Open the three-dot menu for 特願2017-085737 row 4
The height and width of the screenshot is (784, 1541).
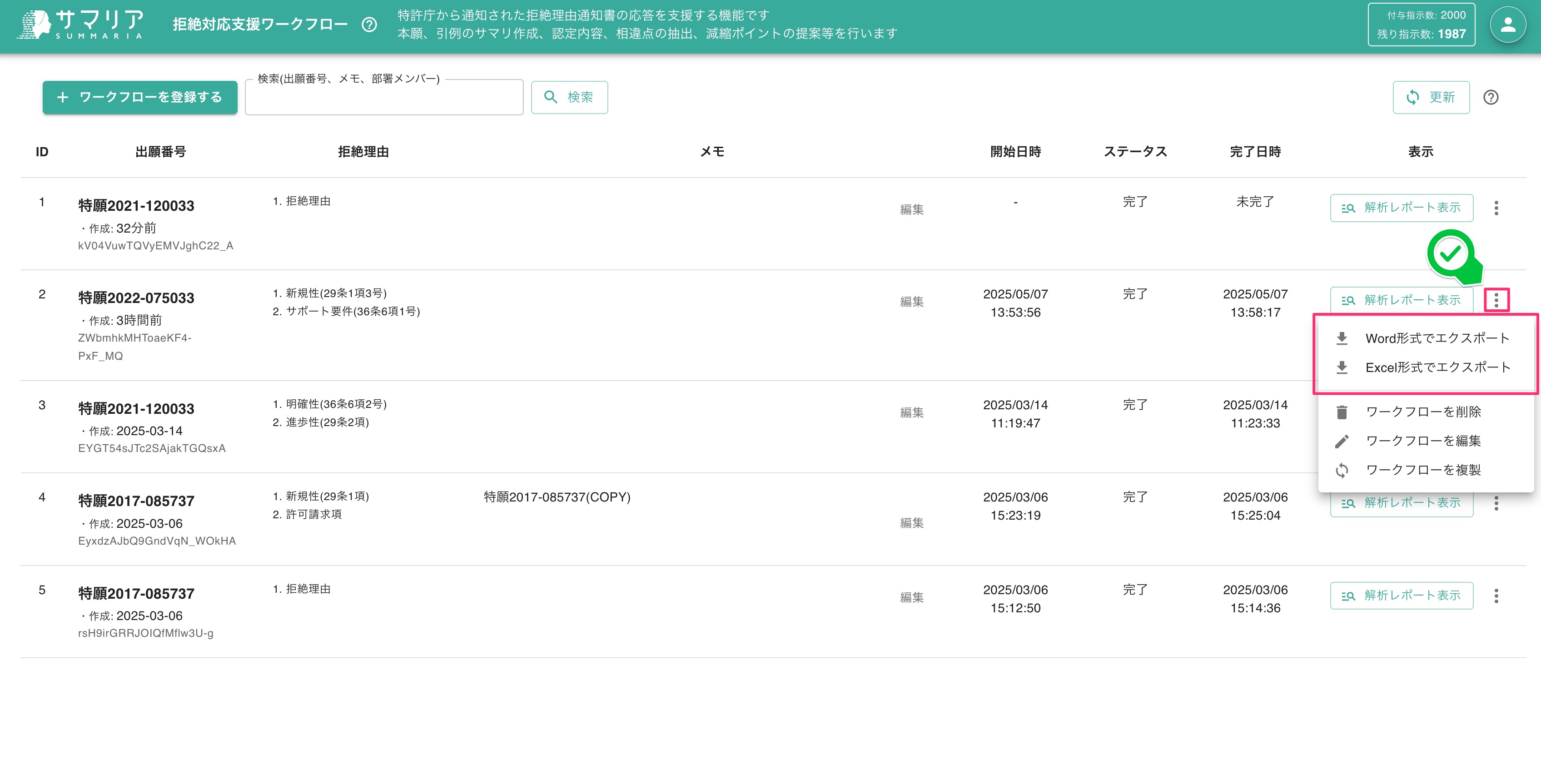[x=1496, y=503]
